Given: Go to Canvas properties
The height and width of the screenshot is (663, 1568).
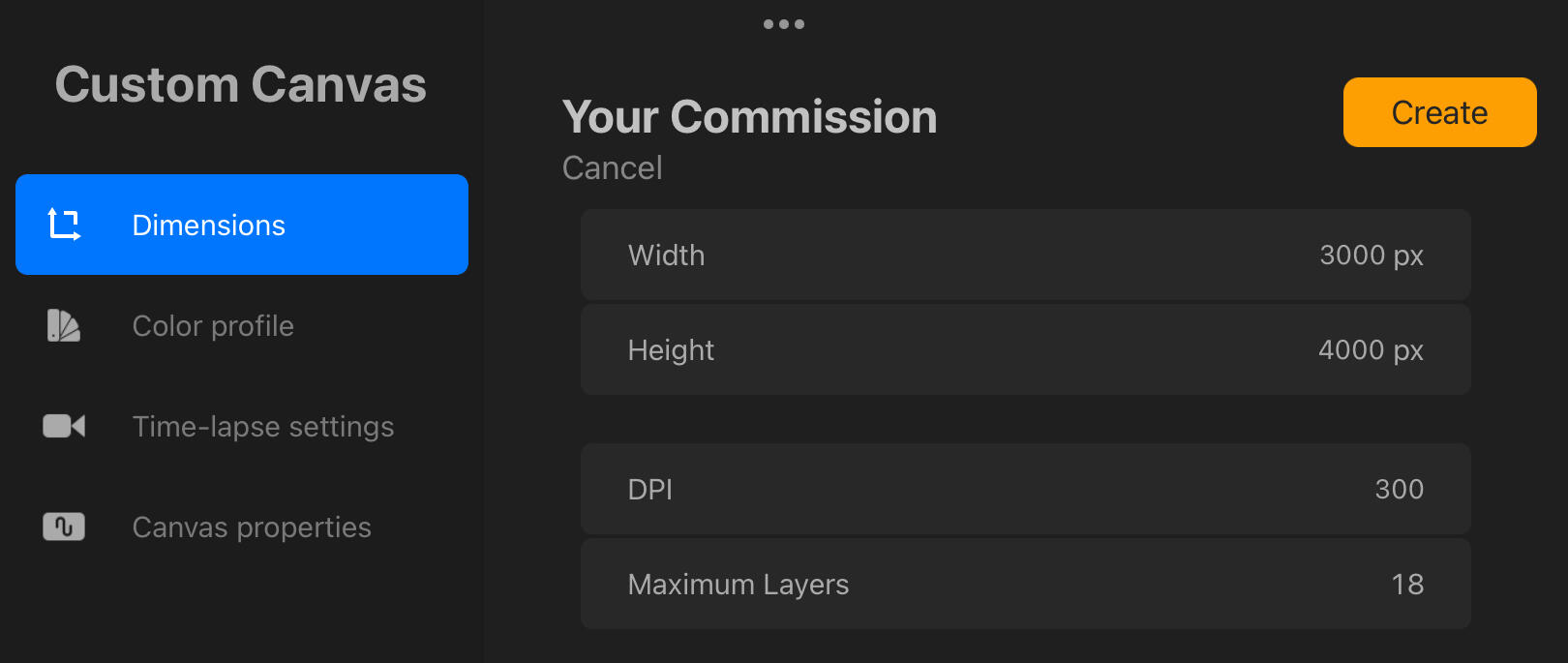Looking at the screenshot, I should click(252, 527).
